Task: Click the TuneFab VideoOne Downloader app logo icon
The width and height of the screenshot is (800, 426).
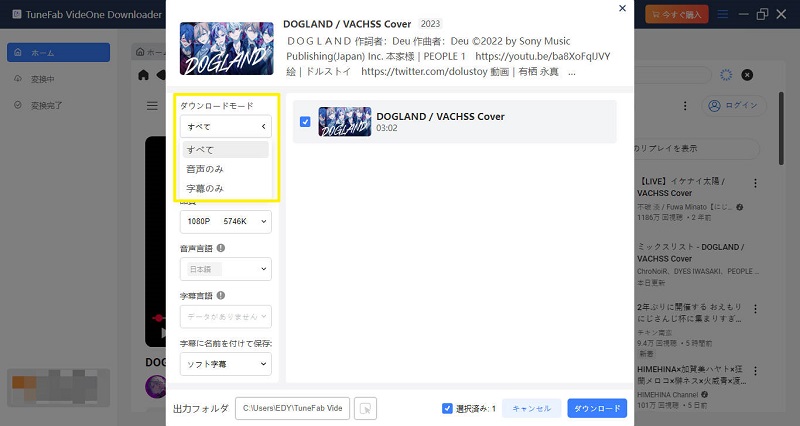Action: (17, 14)
